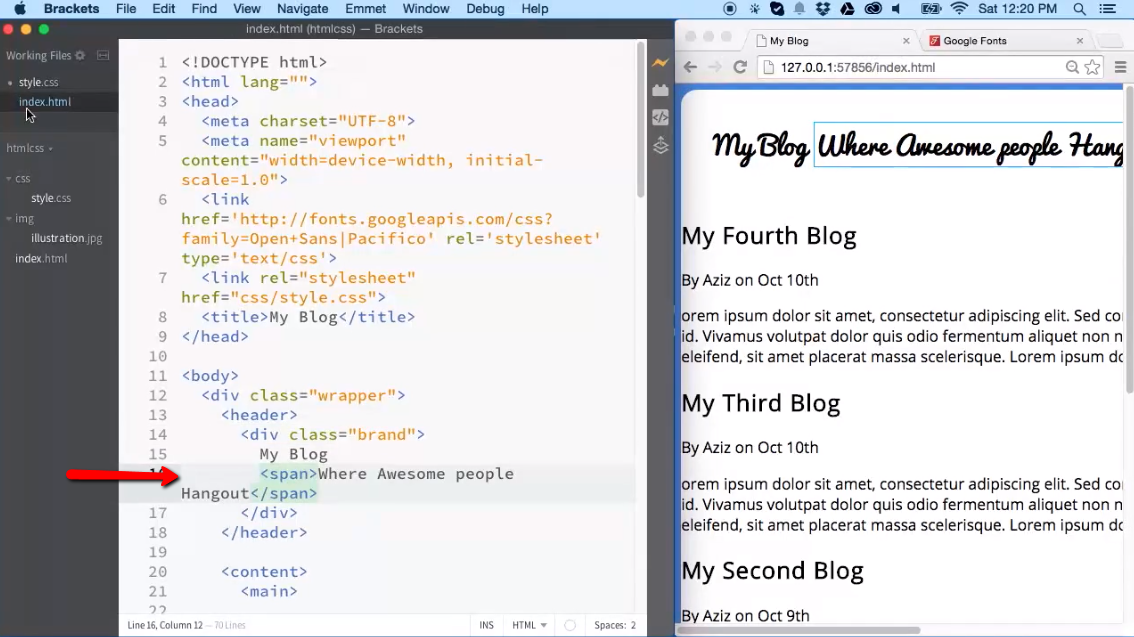The image size is (1134, 637).
Task: Toggle Wi-Fi from the menu bar icon
Action: tap(958, 9)
